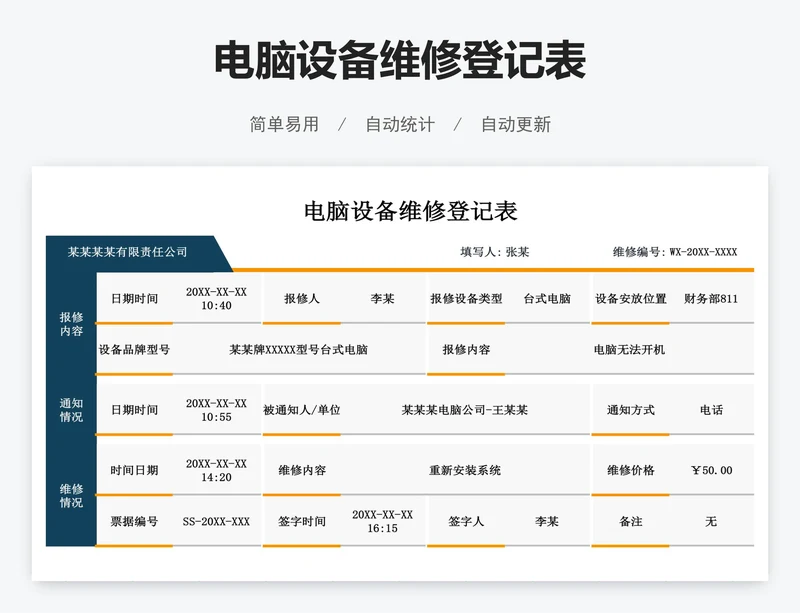800x613 pixels.
Task: Click the 被通知人/单位 label cell
Action: 302,410
